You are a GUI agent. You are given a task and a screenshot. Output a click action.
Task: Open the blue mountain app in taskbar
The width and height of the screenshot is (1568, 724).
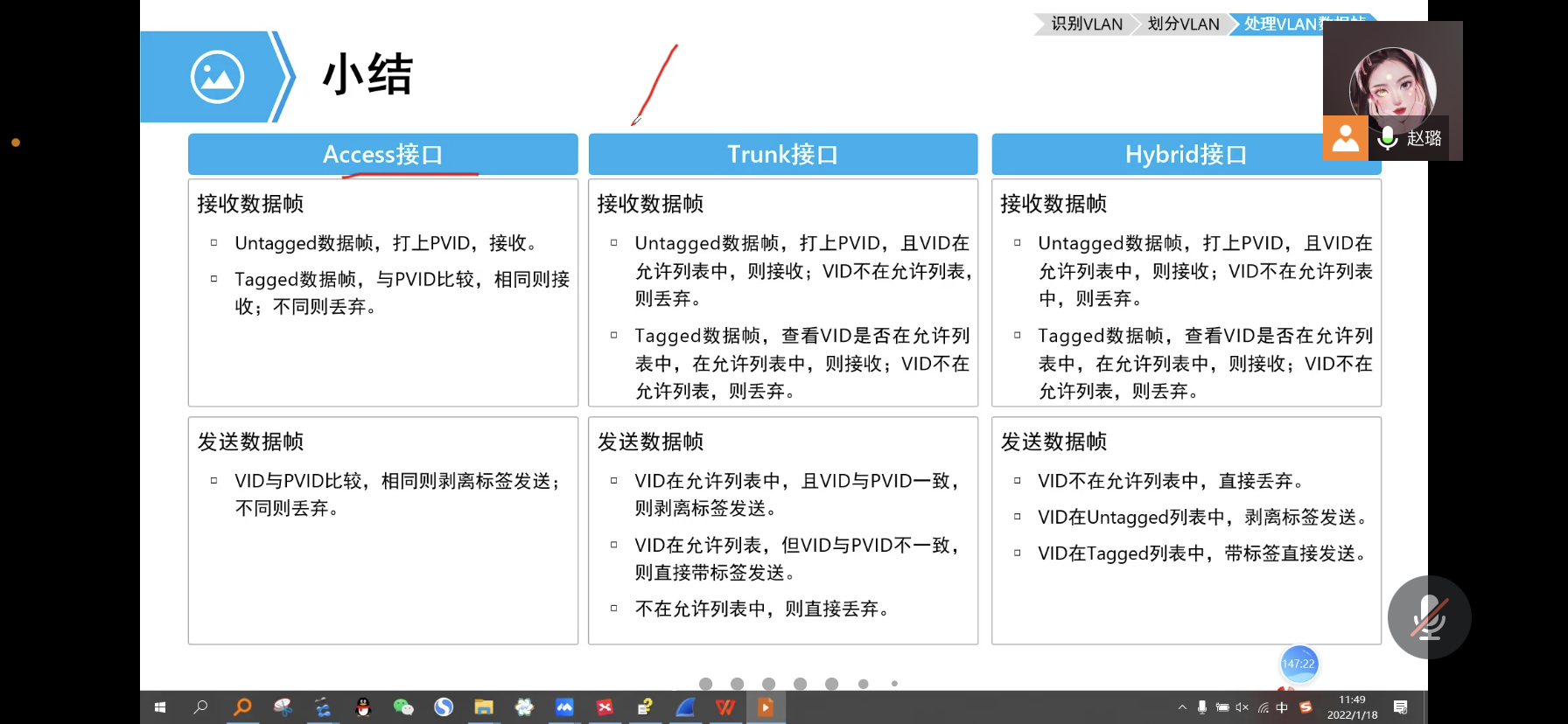tap(564, 707)
